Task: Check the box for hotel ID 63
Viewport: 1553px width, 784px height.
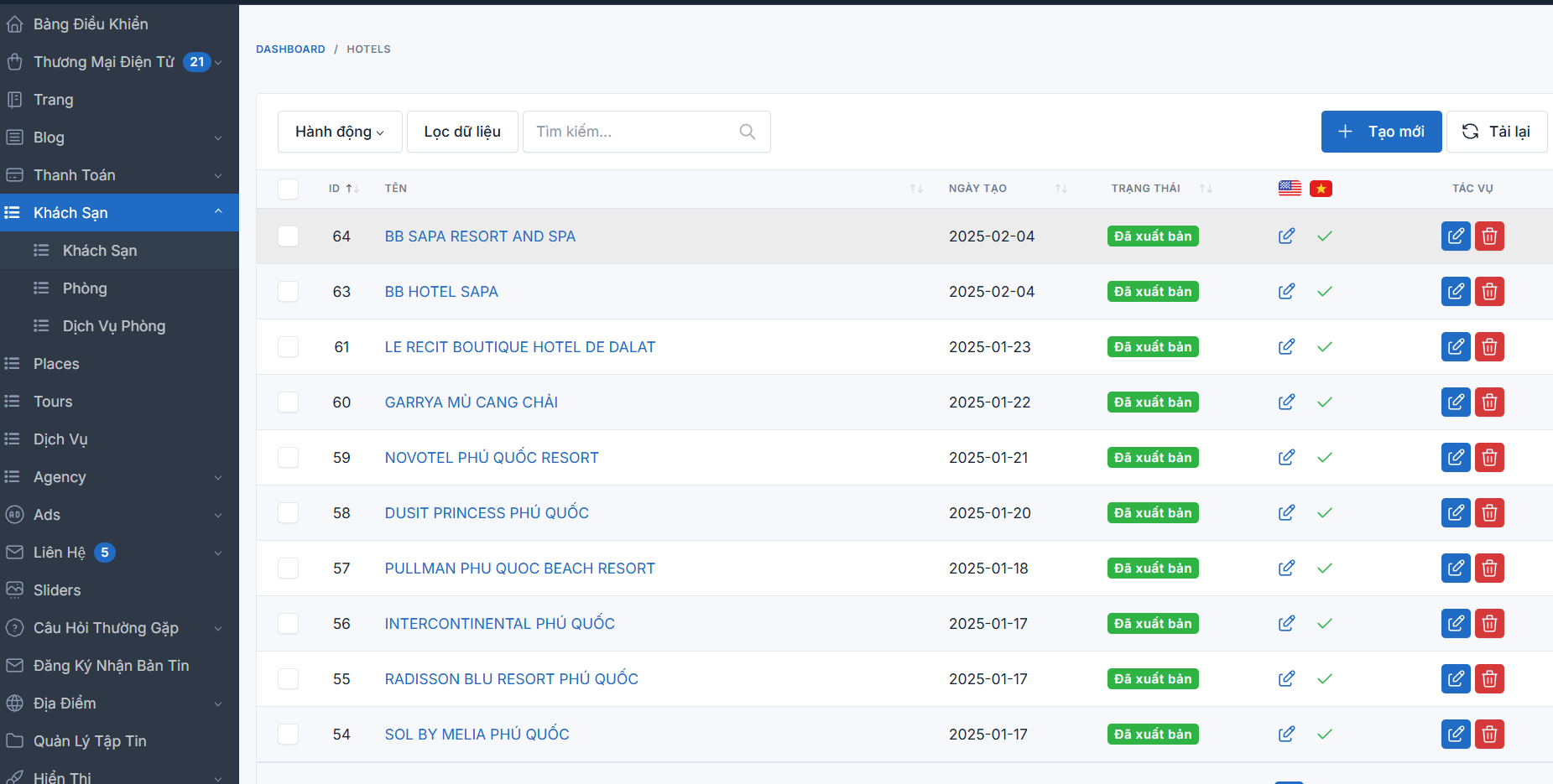Action: (288, 292)
